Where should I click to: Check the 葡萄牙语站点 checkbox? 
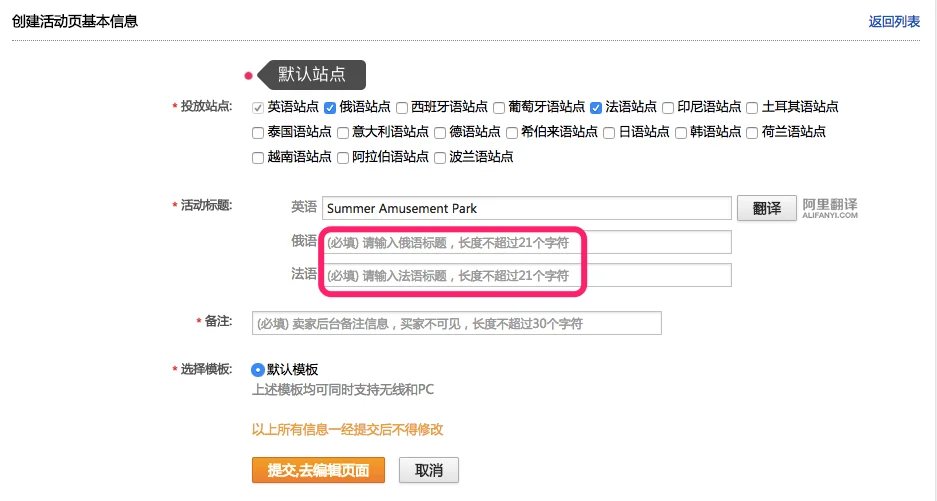tap(499, 108)
